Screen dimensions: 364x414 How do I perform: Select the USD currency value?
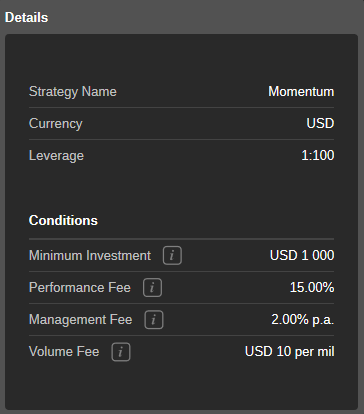coord(320,124)
